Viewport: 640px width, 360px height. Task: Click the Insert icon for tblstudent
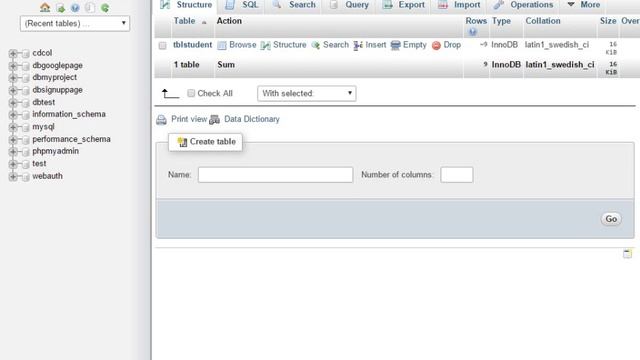coord(358,45)
